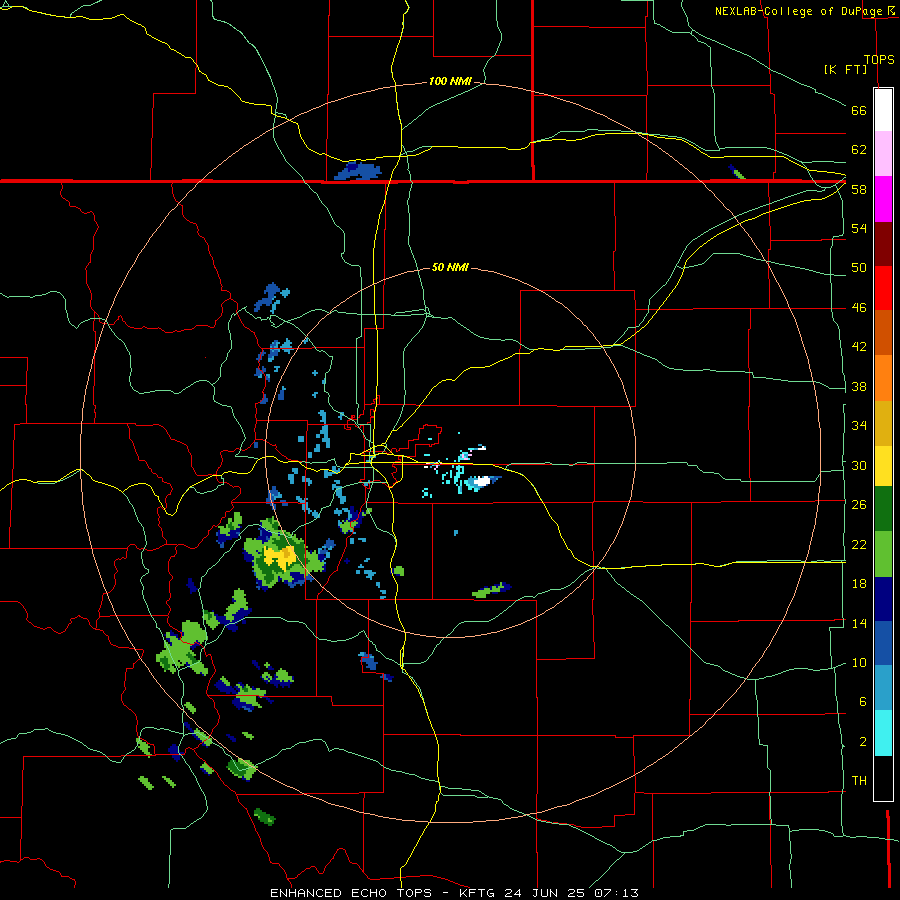Select the white top swatch in legend
This screenshot has width=900, height=900.
[883, 110]
